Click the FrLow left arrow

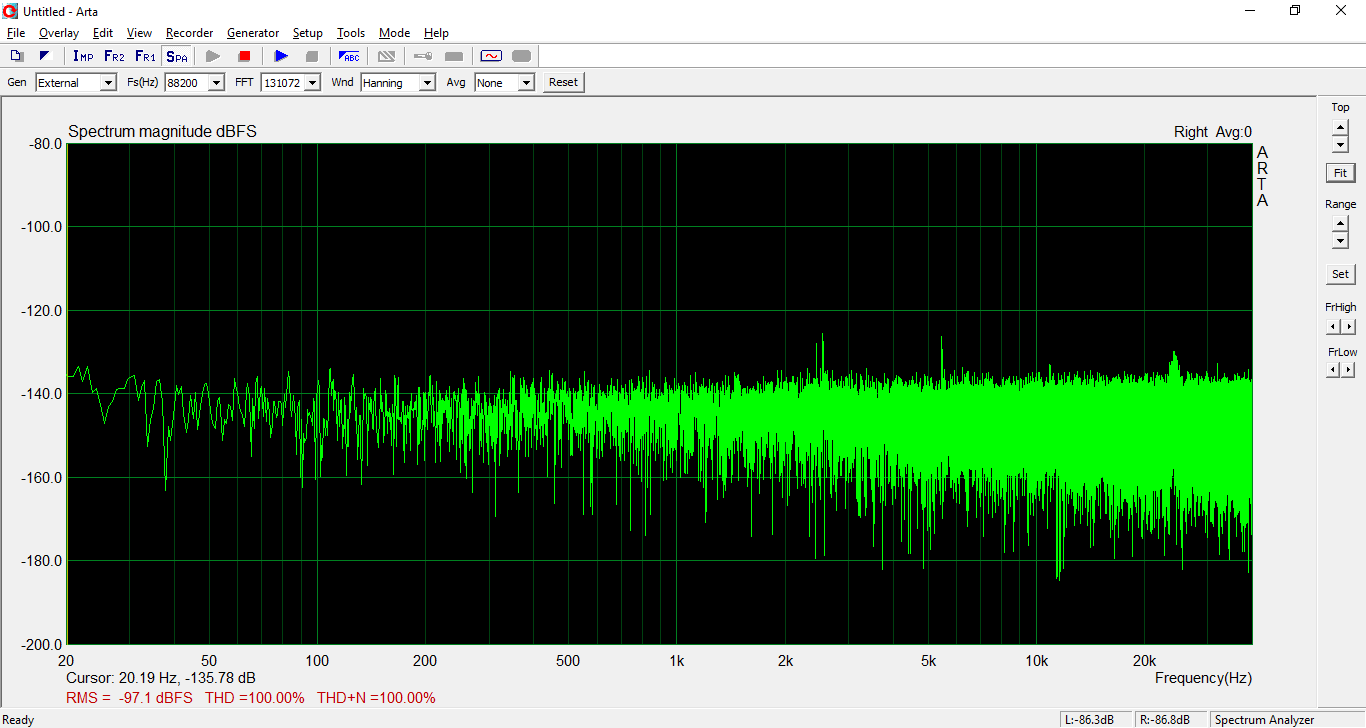(x=1333, y=370)
